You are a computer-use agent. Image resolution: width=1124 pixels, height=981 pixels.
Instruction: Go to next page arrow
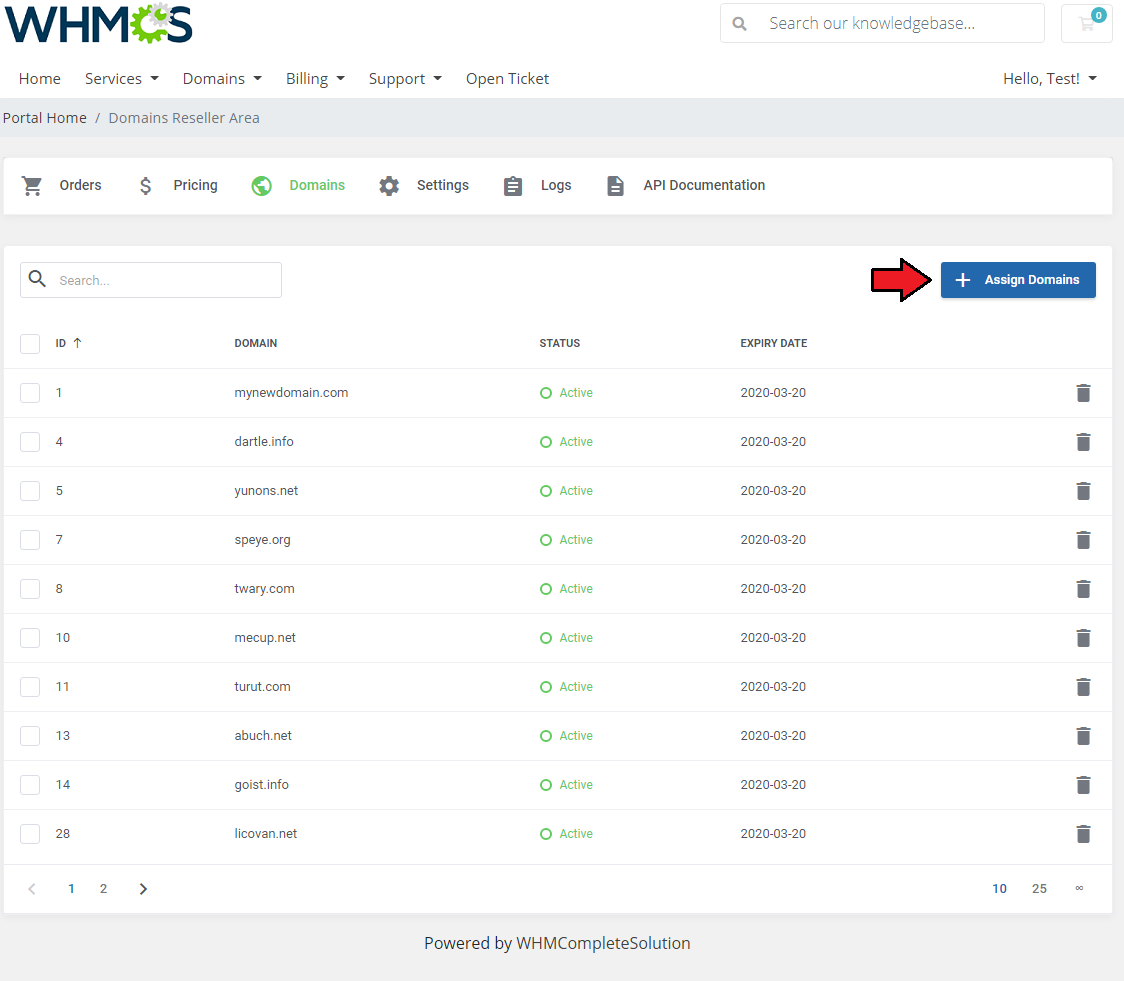143,889
